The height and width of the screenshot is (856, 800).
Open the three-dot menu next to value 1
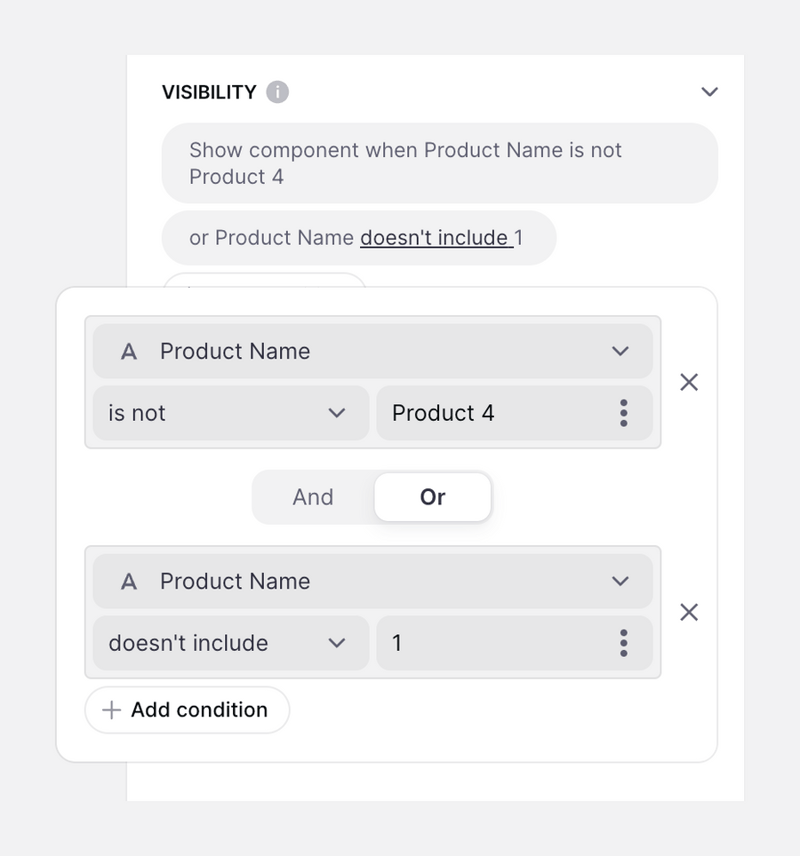[x=623, y=643]
